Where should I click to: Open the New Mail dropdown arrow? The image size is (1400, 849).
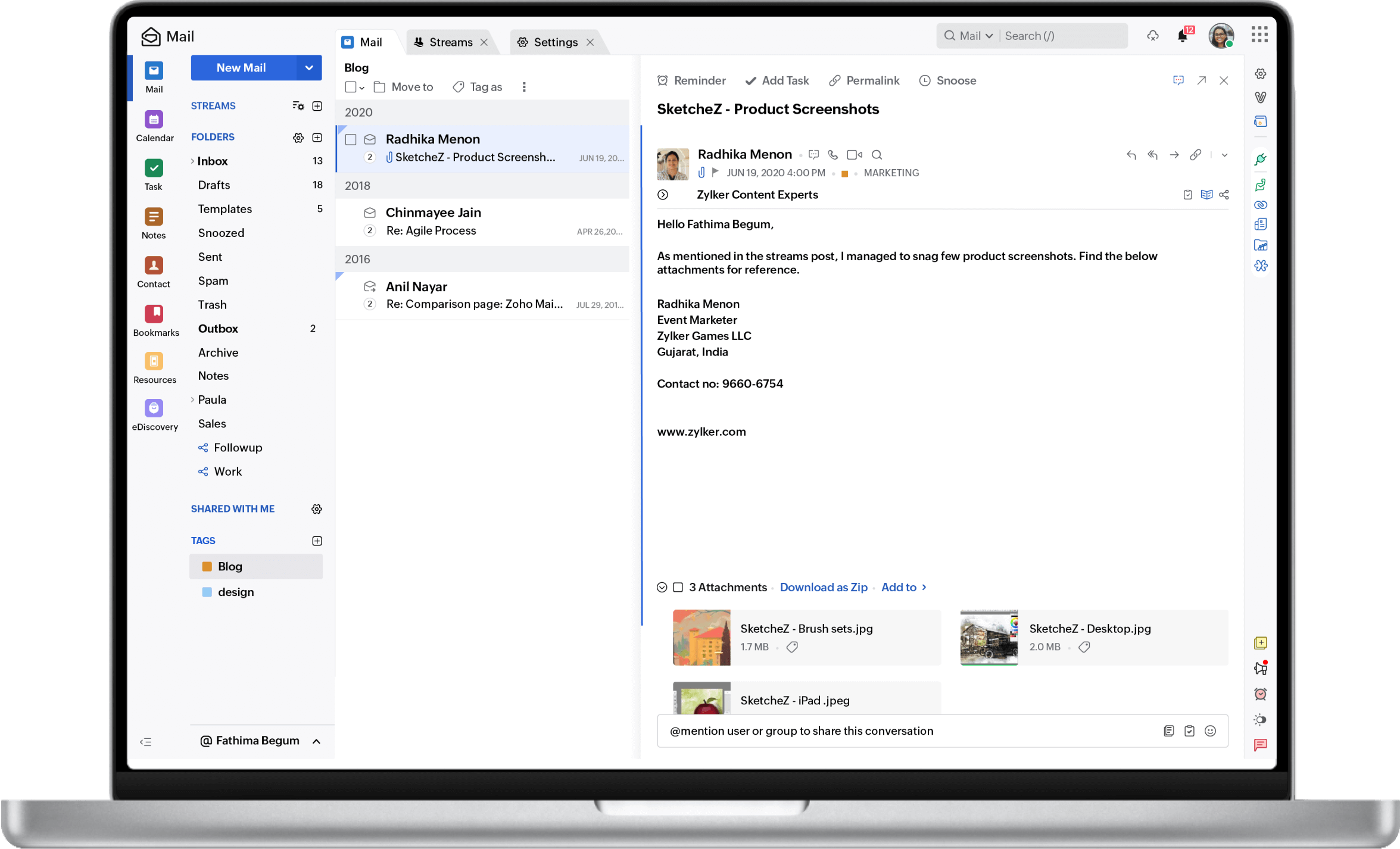click(x=309, y=68)
